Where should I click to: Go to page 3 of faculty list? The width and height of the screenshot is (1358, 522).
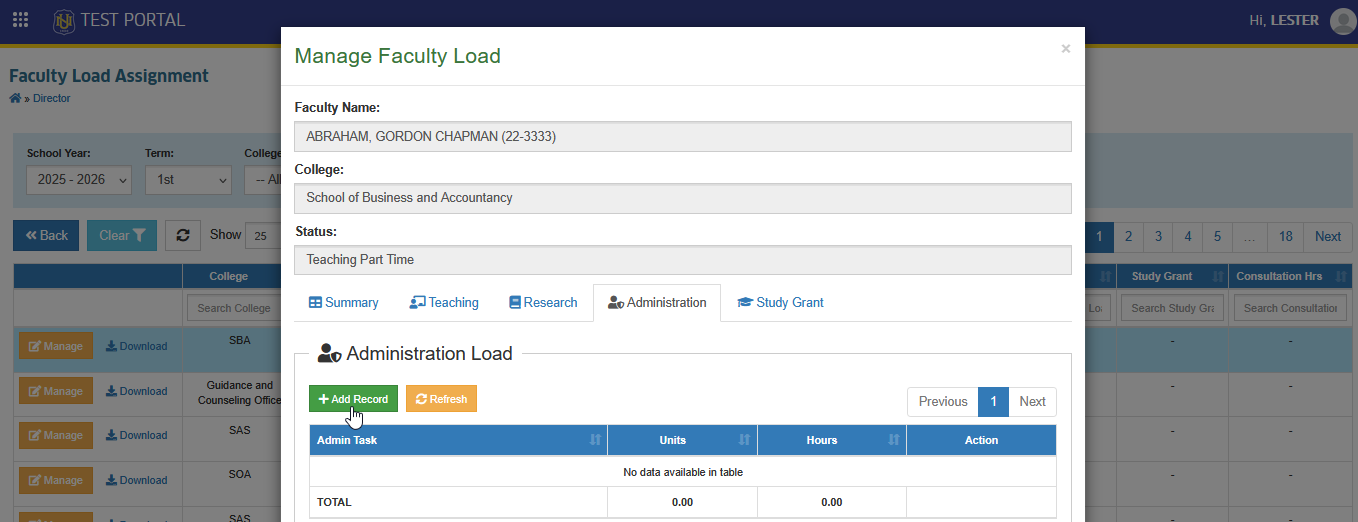point(1158,236)
